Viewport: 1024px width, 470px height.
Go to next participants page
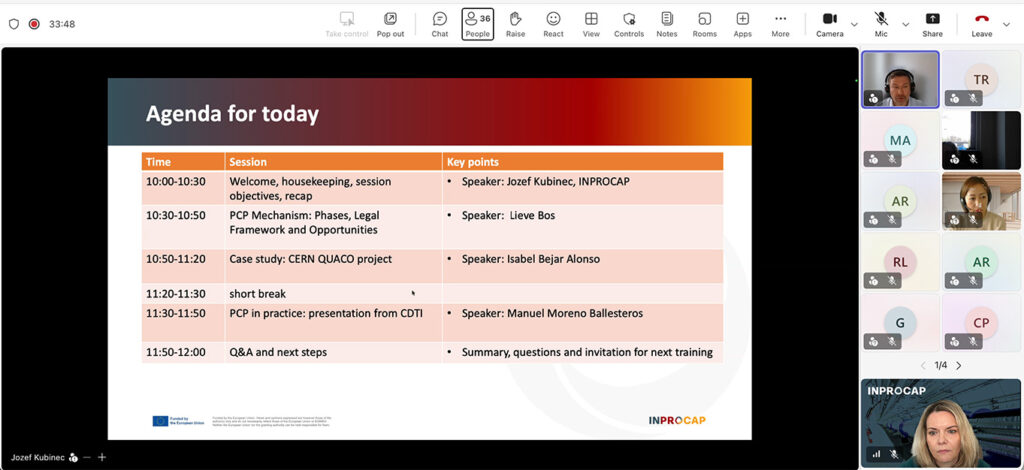point(959,365)
